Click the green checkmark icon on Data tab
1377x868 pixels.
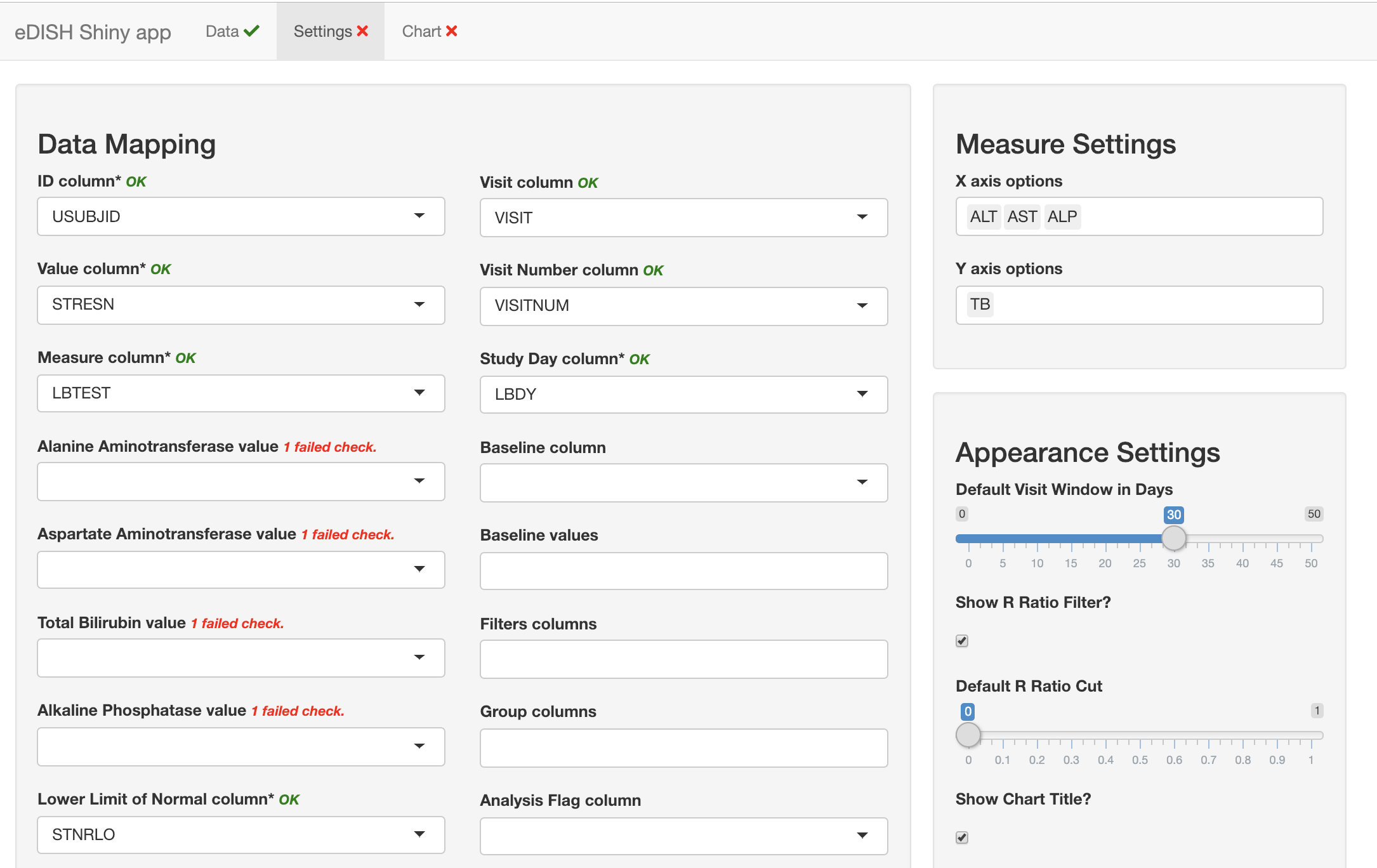tap(252, 31)
